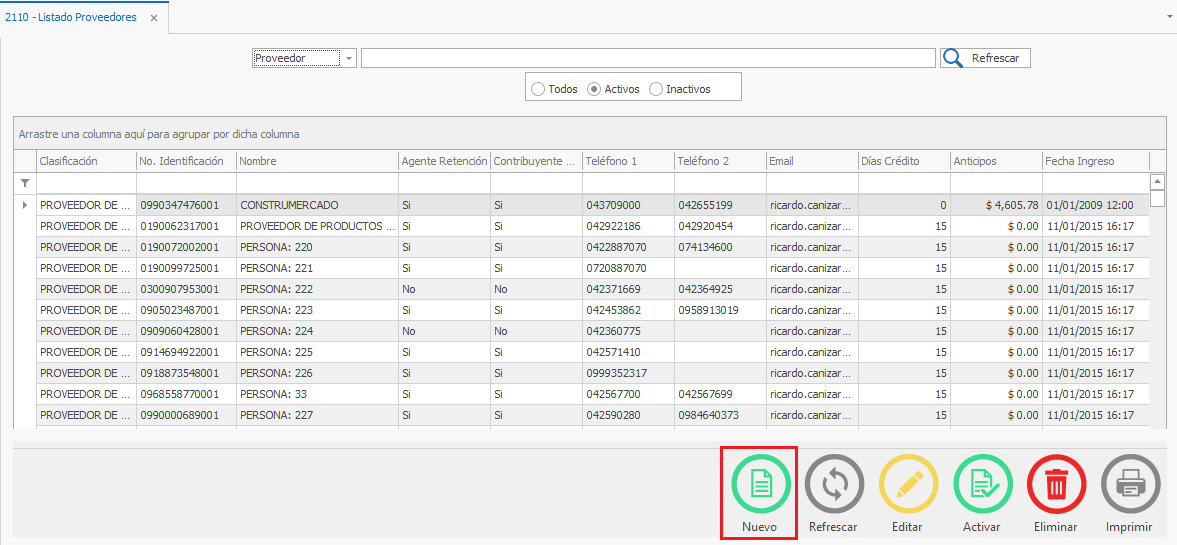
Task: Click the Nuevo document icon
Action: click(760, 485)
